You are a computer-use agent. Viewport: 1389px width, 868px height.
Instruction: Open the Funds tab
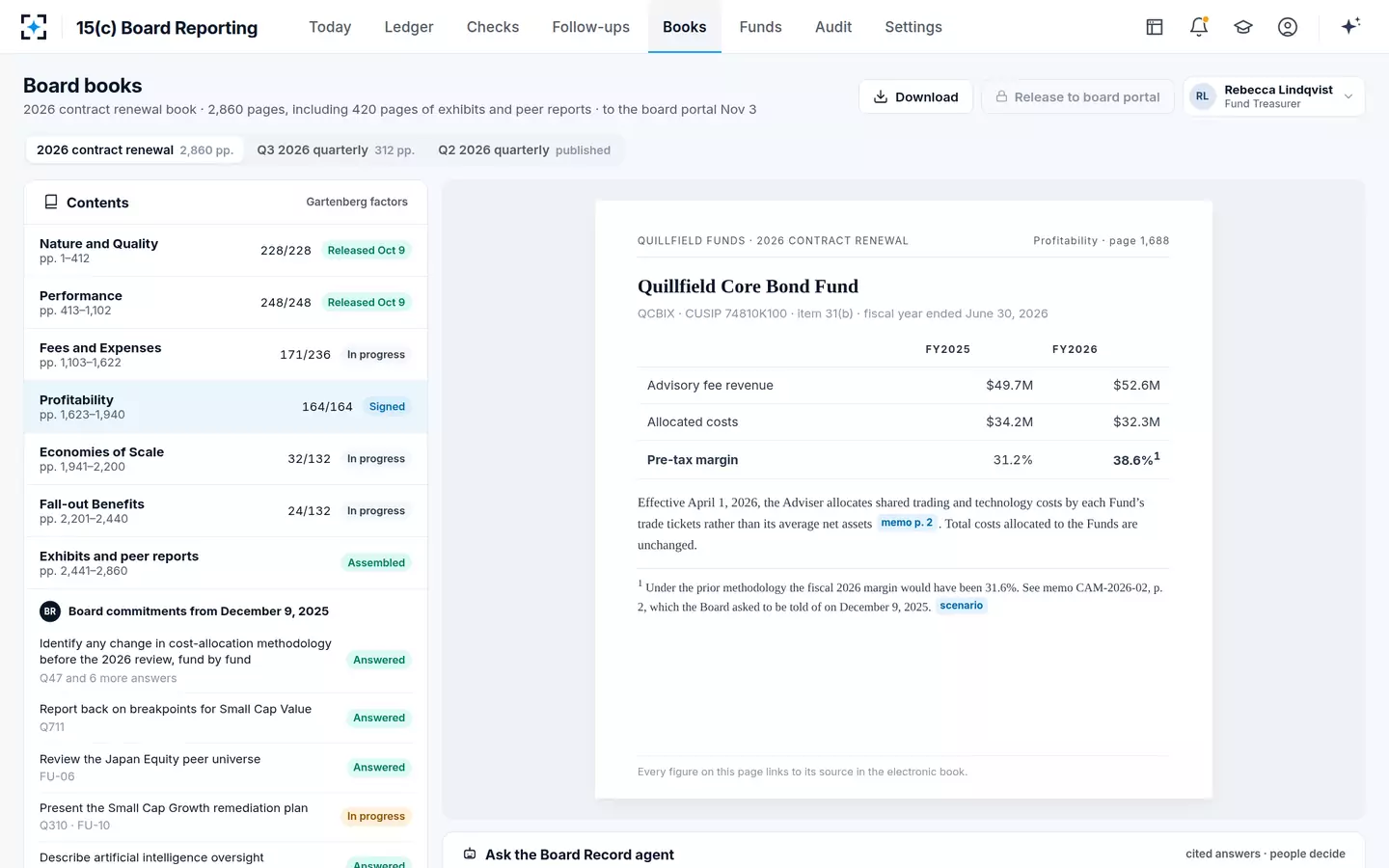(760, 27)
